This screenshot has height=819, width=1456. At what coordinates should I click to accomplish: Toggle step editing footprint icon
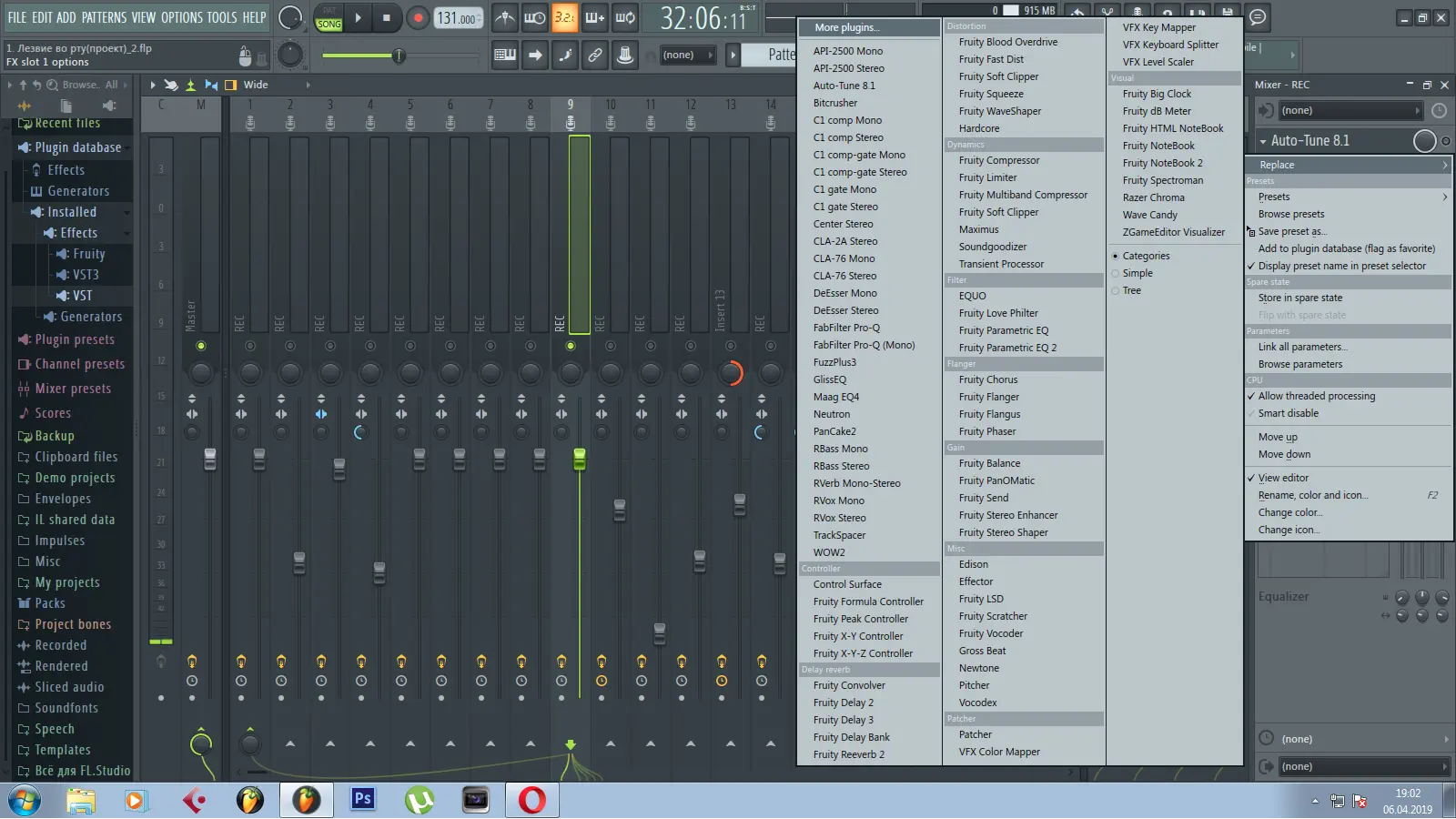point(565,56)
